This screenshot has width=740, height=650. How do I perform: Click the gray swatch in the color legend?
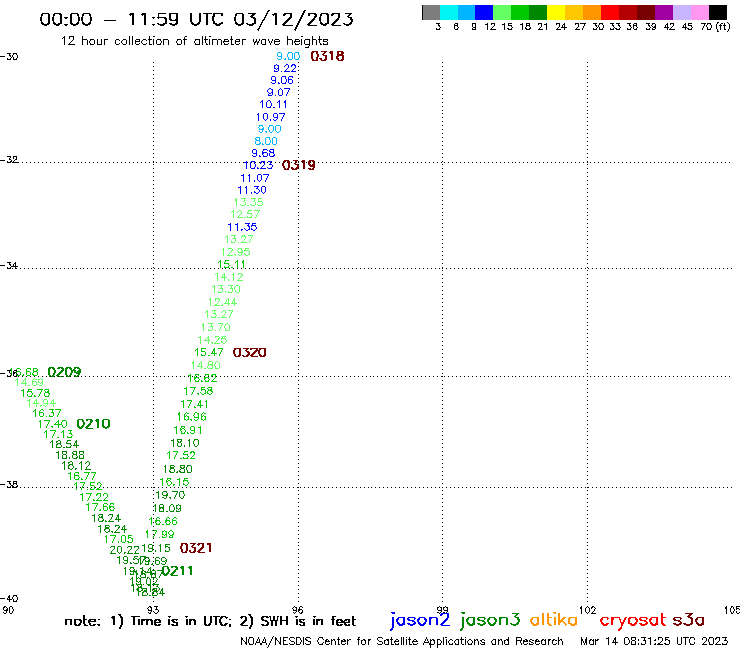(x=431, y=12)
